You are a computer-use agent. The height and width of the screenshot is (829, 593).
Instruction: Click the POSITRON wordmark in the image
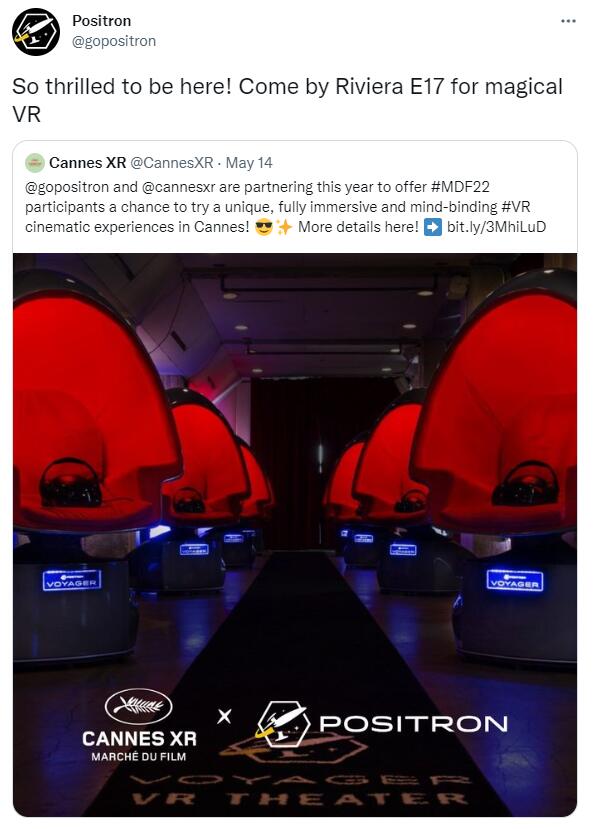coord(413,724)
